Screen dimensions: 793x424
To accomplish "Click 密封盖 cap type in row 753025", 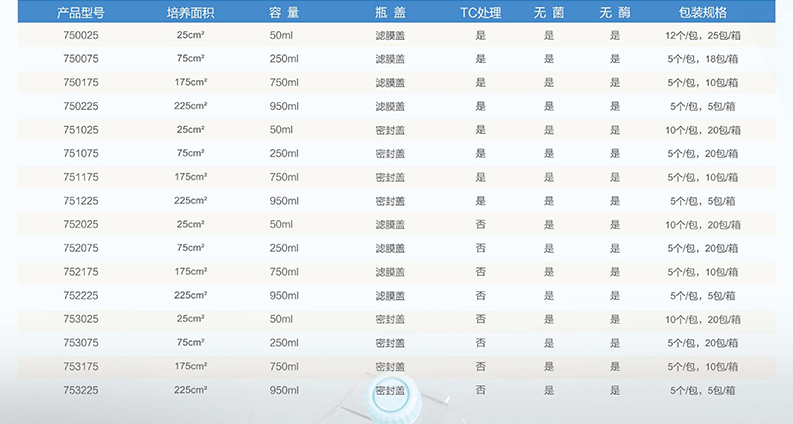I will pos(390,319).
